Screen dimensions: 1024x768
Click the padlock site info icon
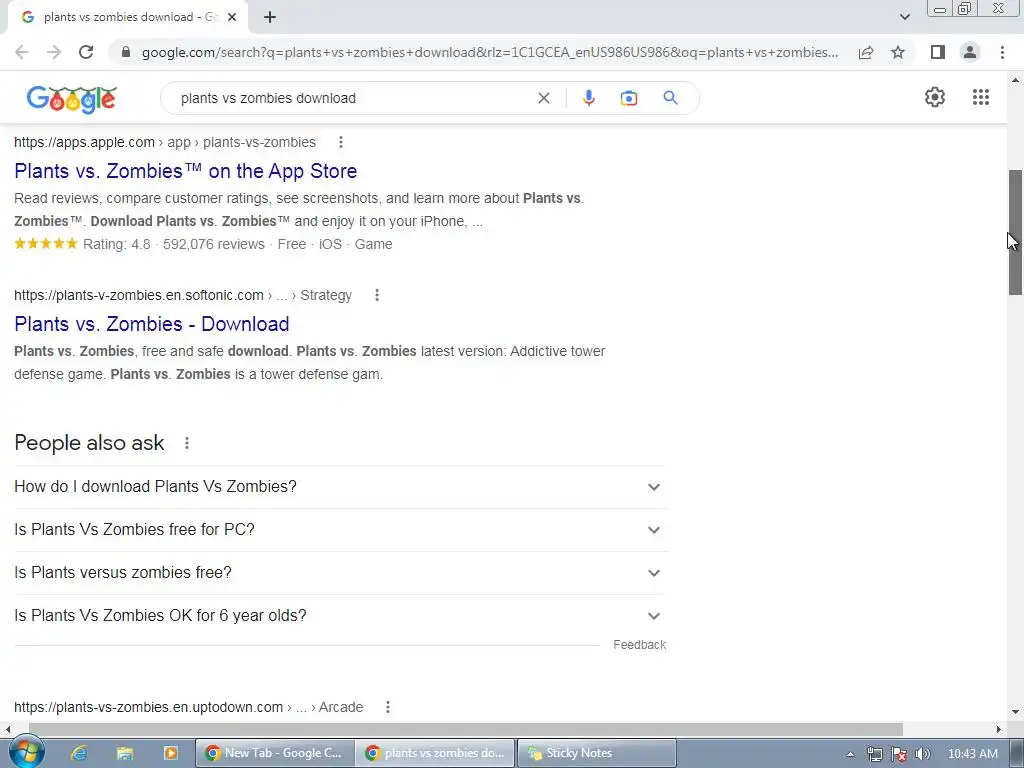point(126,52)
